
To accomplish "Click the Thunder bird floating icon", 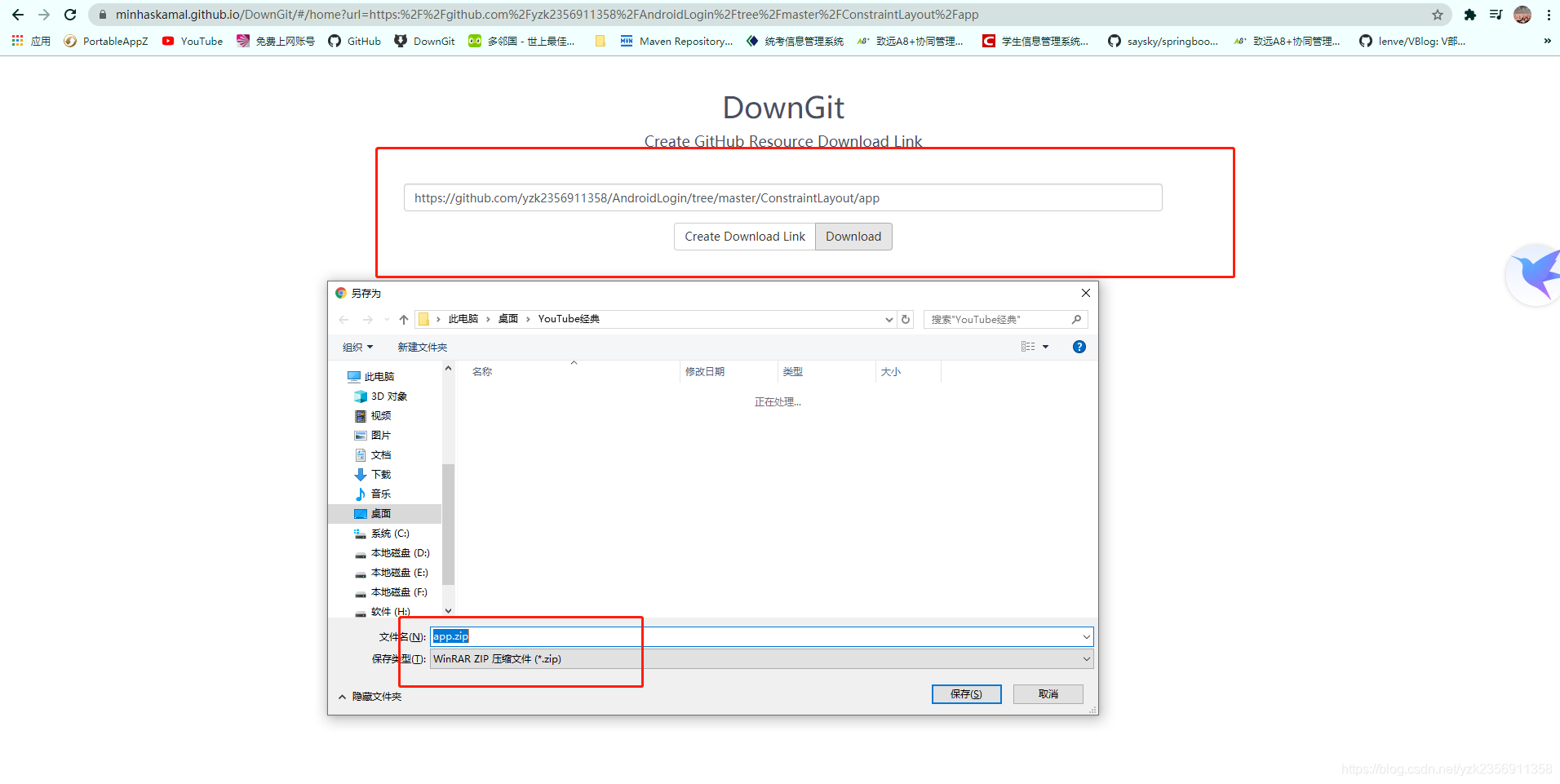I will 1534,275.
